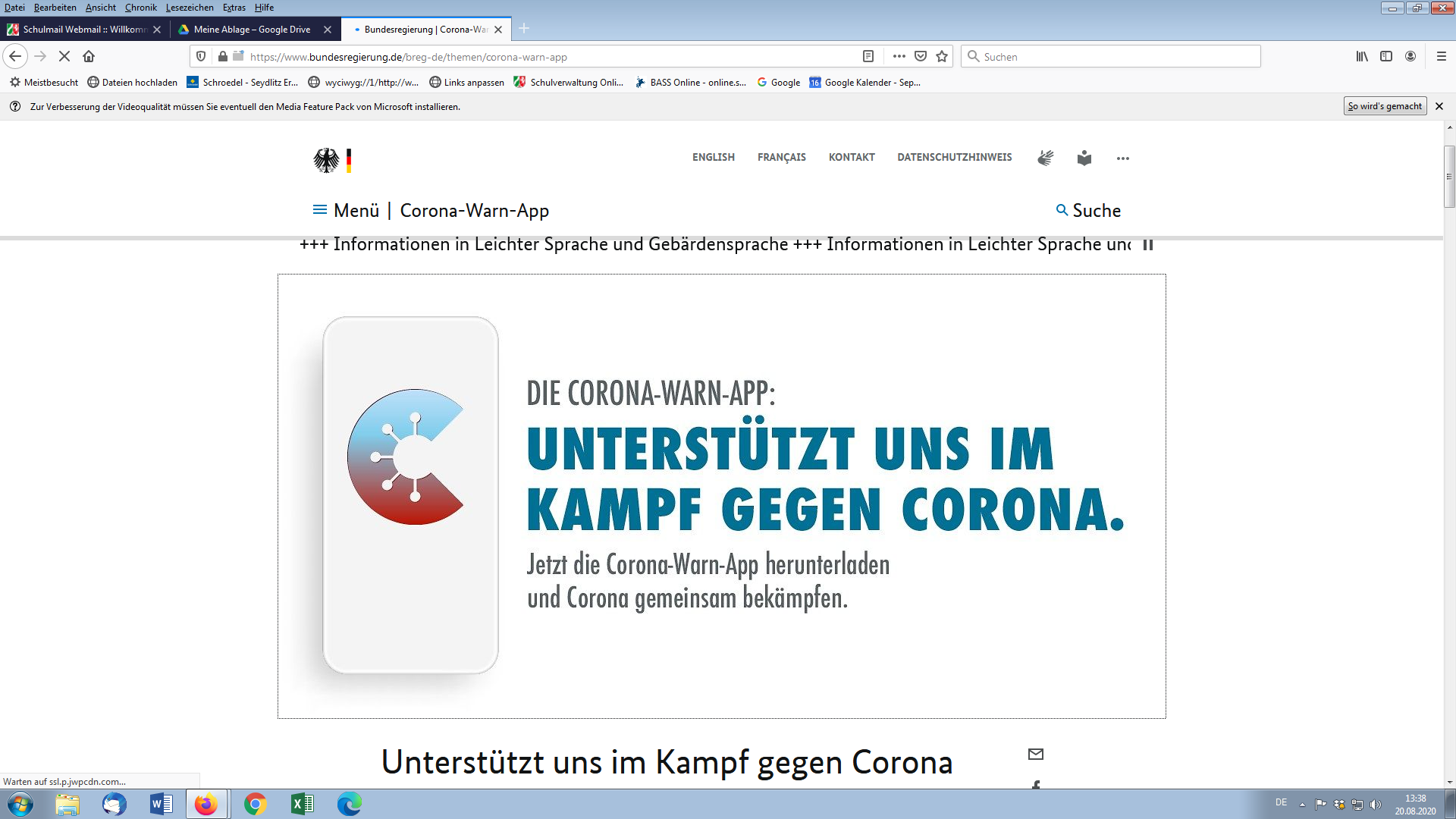1456x819 pixels.
Task: Stop loading the page
Action: 64,56
